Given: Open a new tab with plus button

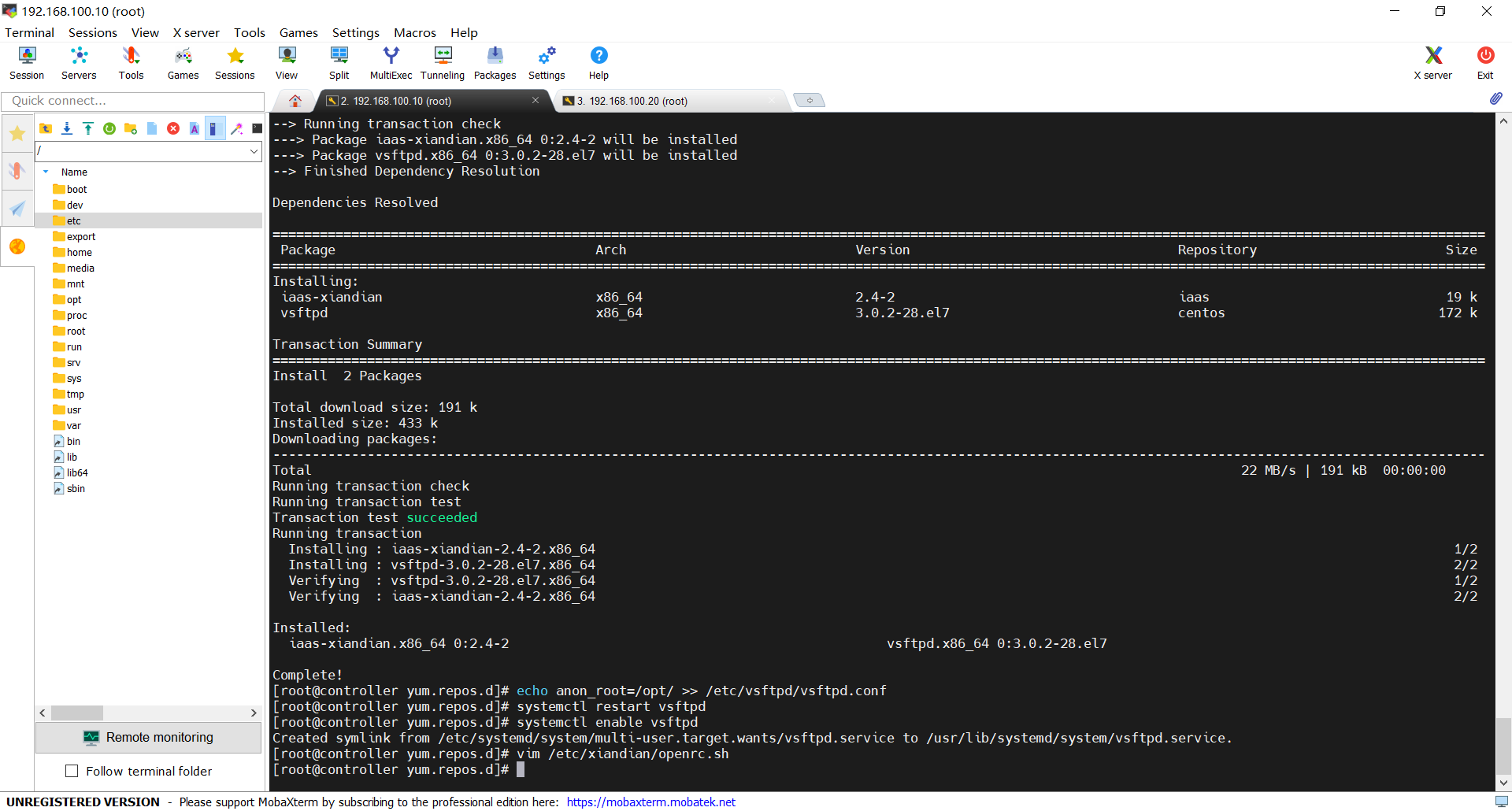Looking at the screenshot, I should (809, 100).
